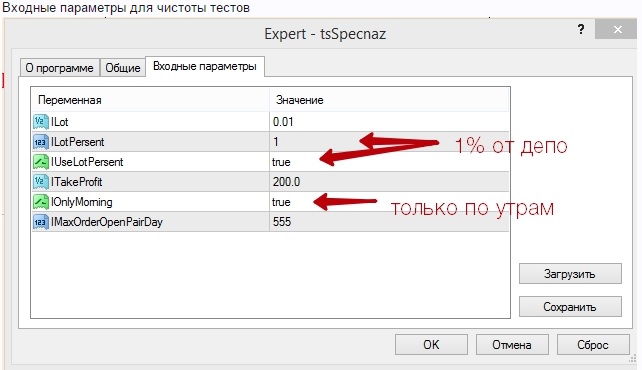Select the lMaxOrderOpenPairDay variable name
642x370 pixels.
tap(107, 222)
